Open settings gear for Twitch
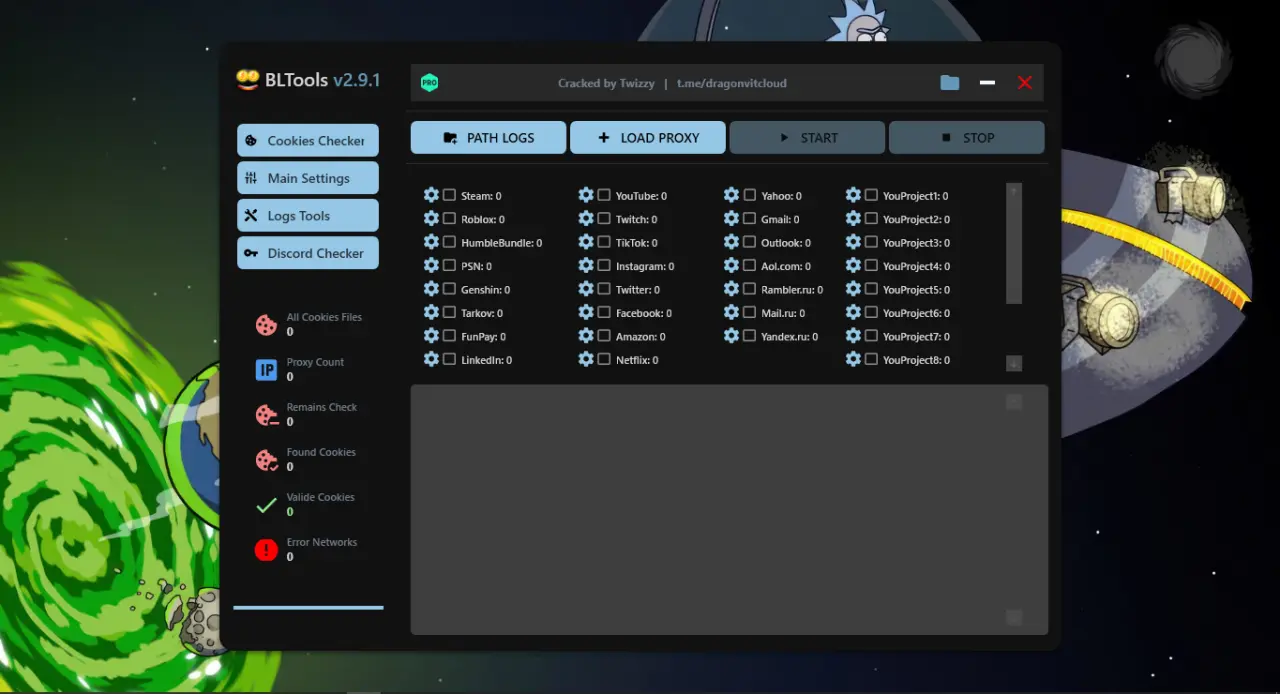Viewport: 1280px width, 694px height. point(586,218)
